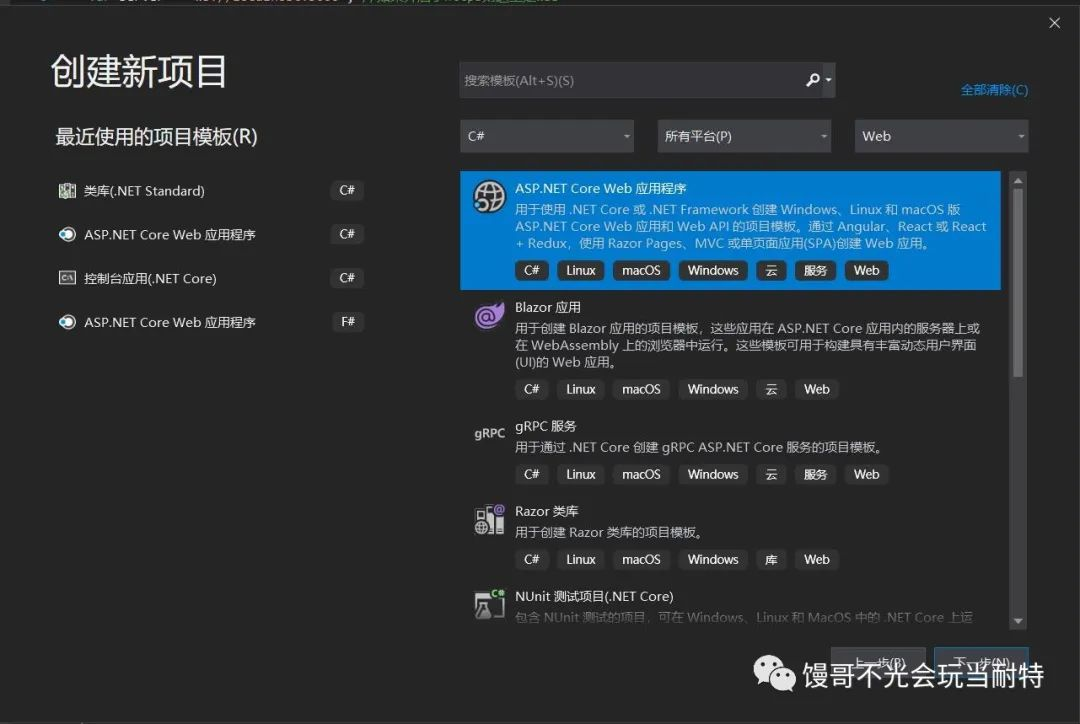Click the Razor 类库 template icon
Screen dimensions: 1080x724
pyautogui.click(x=489, y=520)
